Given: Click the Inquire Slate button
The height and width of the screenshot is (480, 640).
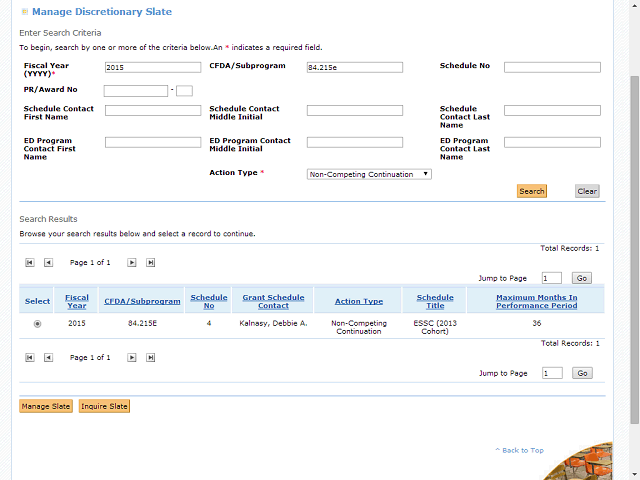Looking at the screenshot, I should tap(104, 406).
